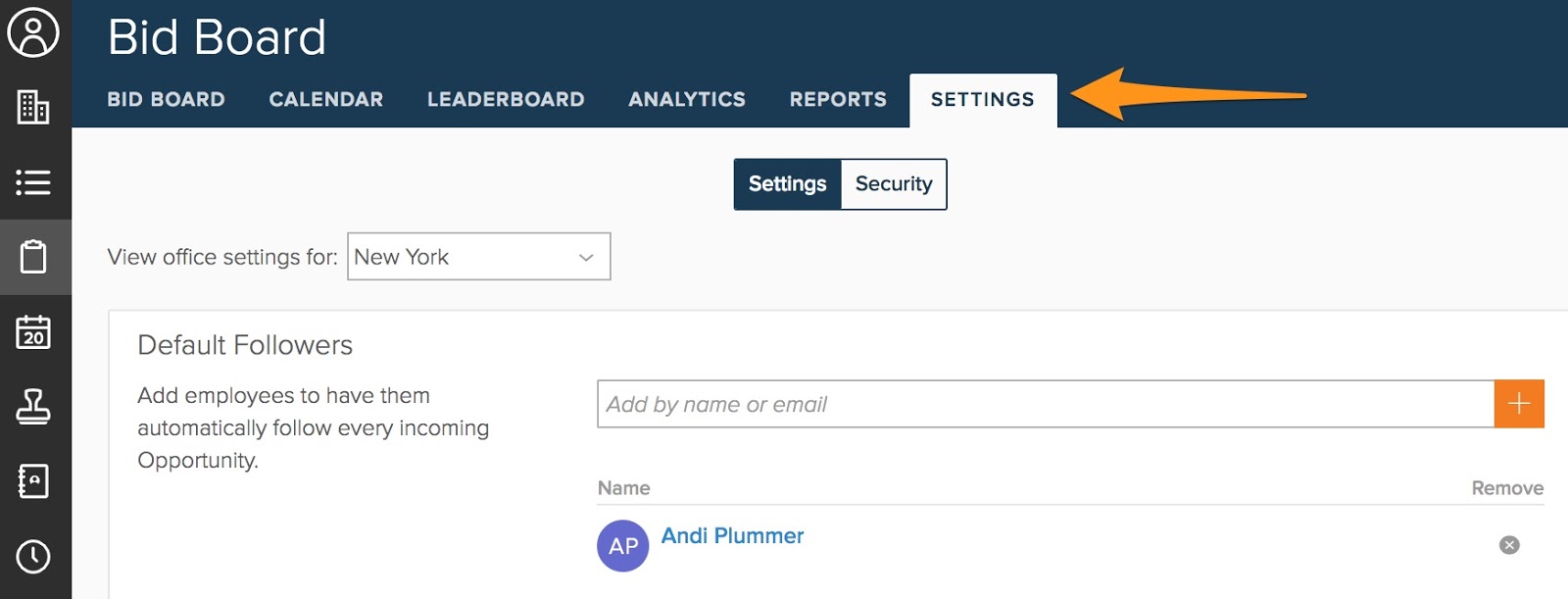Image resolution: width=1568 pixels, height=599 pixels.
Task: Click the building/company icon in sidebar
Action: pyautogui.click(x=33, y=107)
